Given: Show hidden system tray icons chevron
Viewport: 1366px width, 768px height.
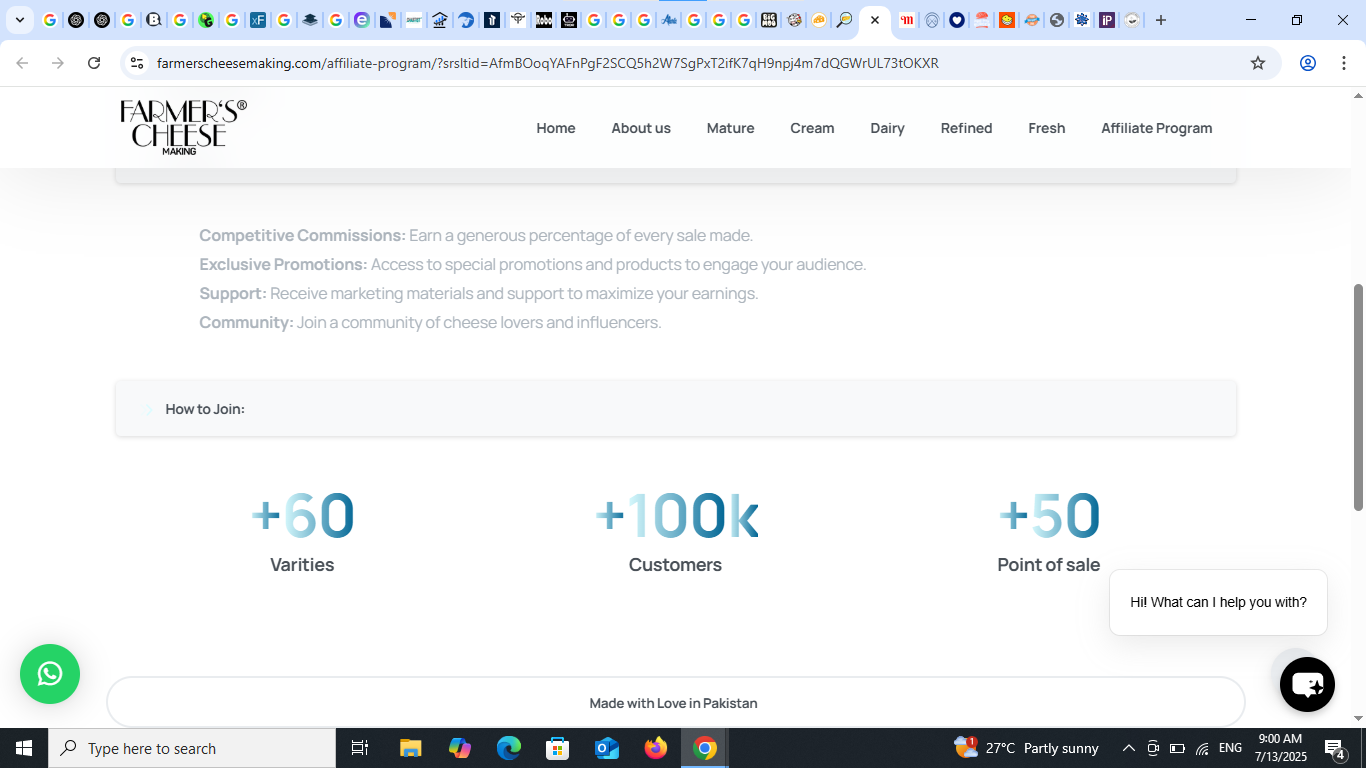Looking at the screenshot, I should 1129,748.
